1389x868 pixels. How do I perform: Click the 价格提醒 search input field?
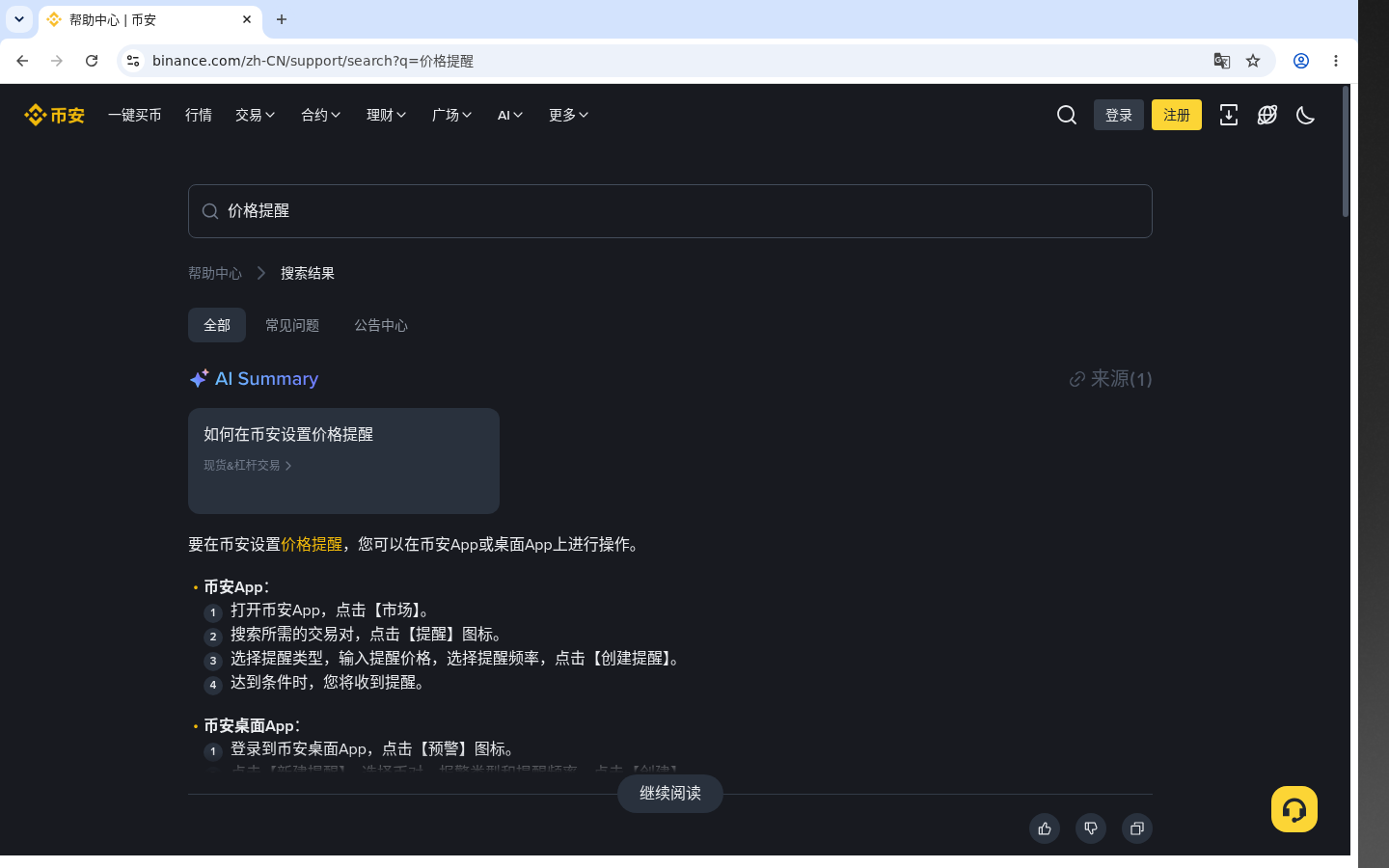[x=670, y=211]
